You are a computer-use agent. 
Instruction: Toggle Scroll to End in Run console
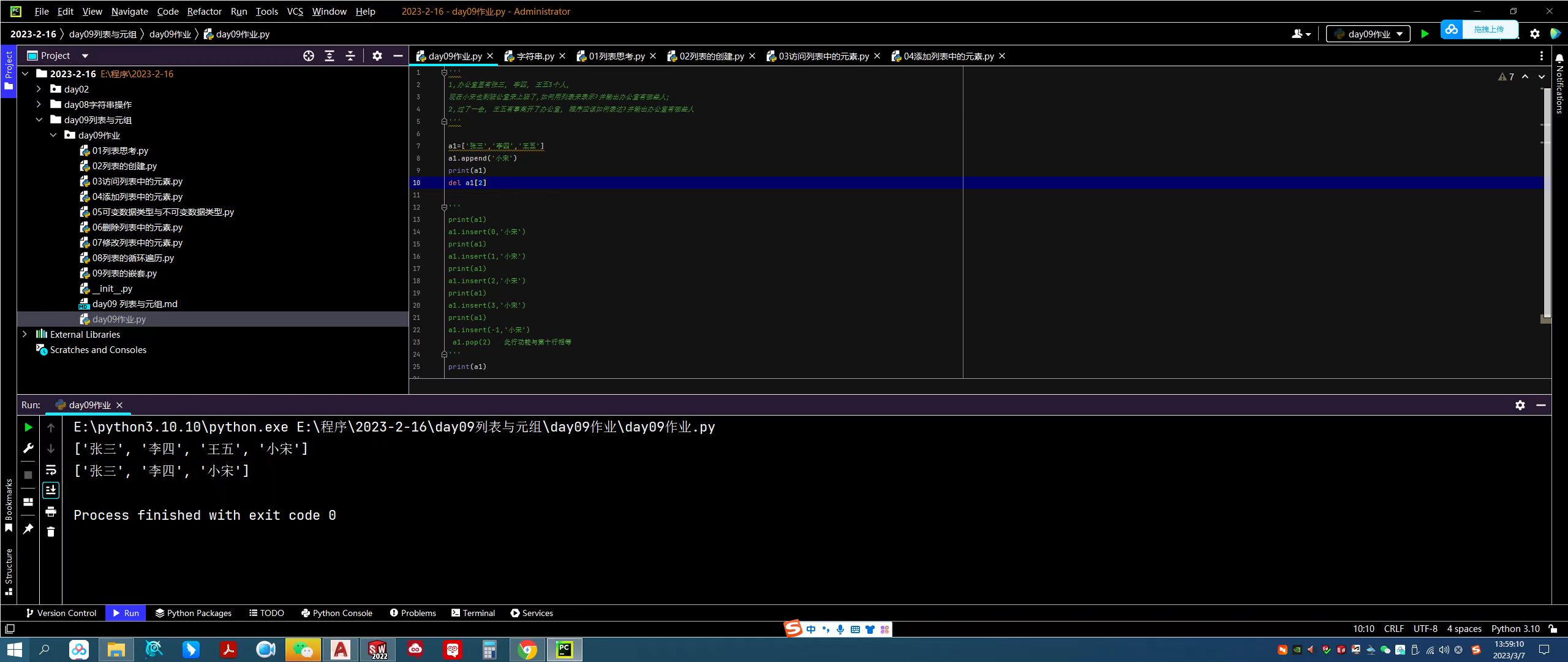click(51, 490)
